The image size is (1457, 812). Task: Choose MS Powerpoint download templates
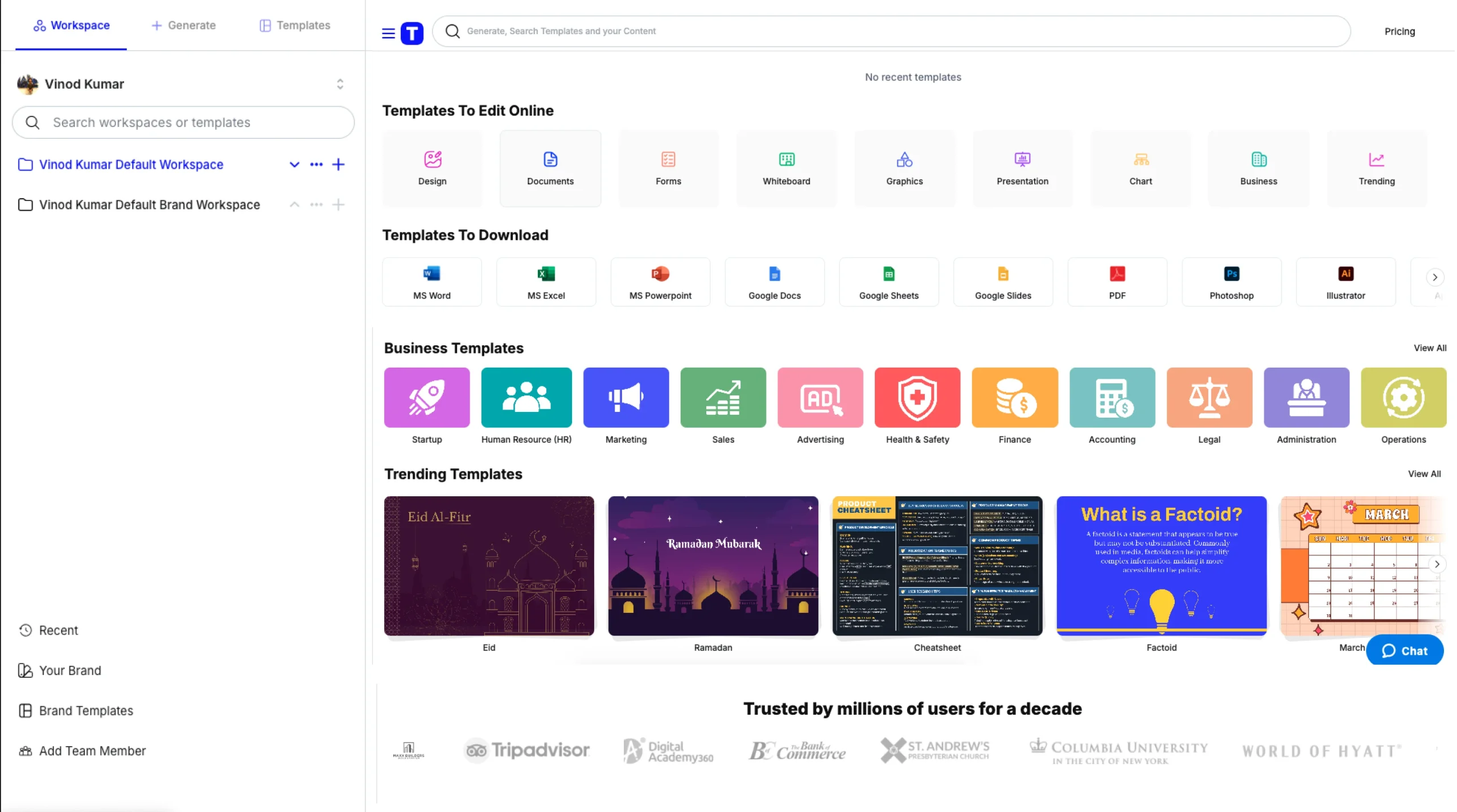[660, 282]
